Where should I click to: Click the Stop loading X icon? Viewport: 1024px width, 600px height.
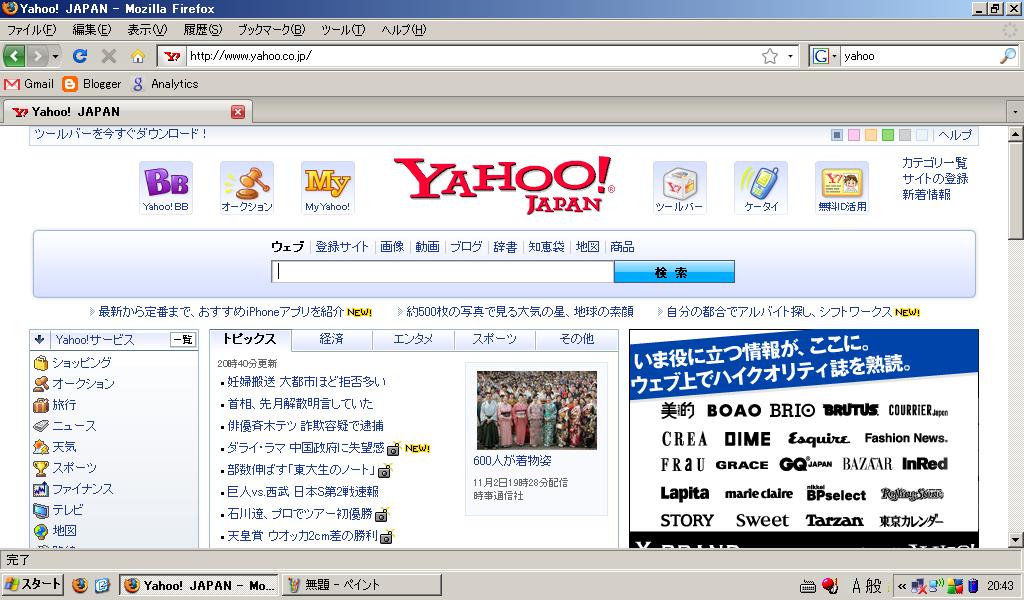109,56
